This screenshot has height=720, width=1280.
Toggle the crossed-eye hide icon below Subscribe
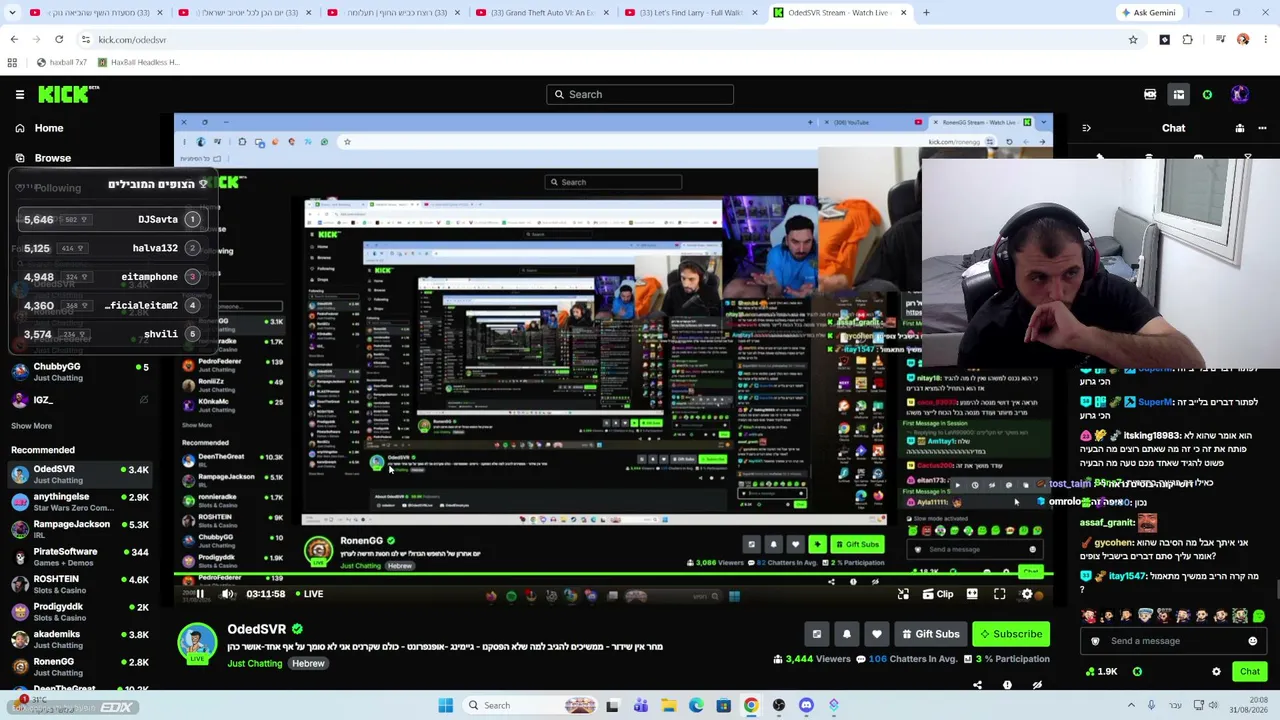tap(1037, 685)
